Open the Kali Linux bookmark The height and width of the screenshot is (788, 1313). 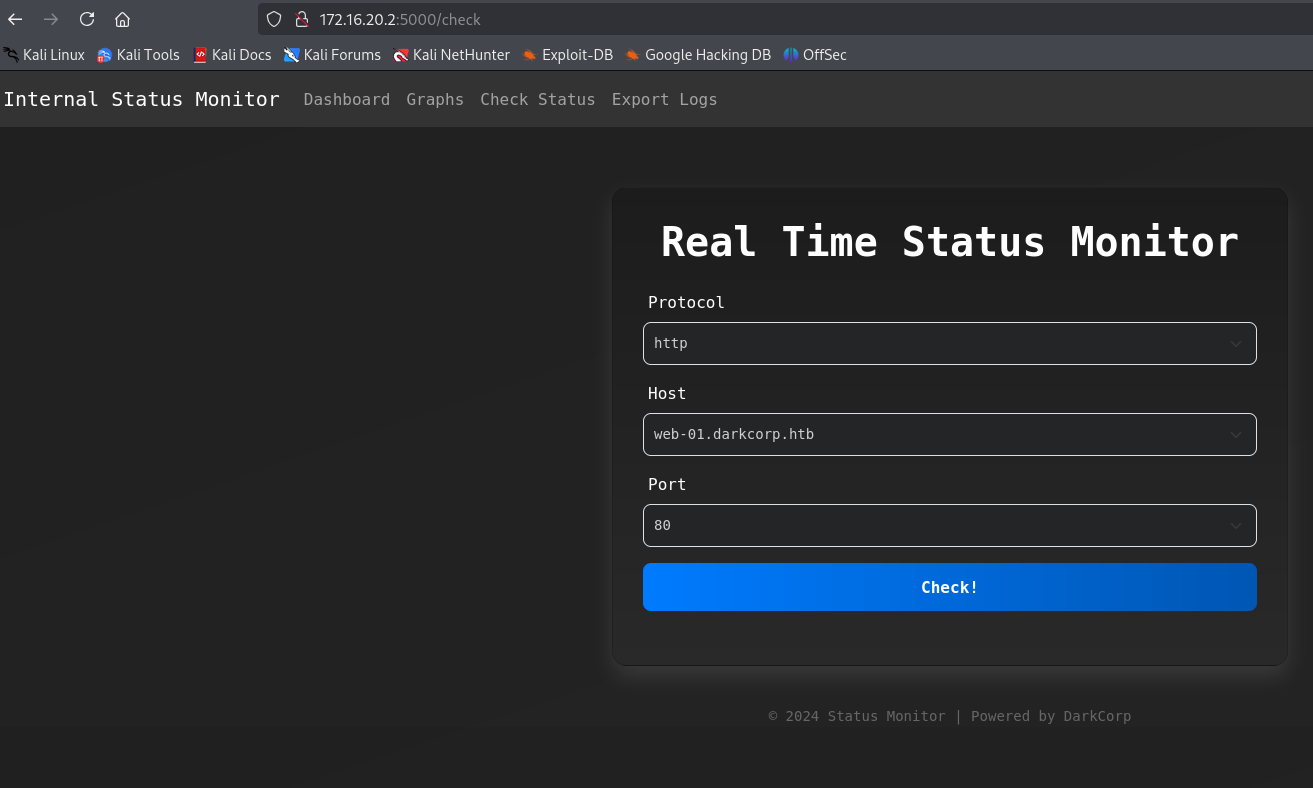pos(44,55)
